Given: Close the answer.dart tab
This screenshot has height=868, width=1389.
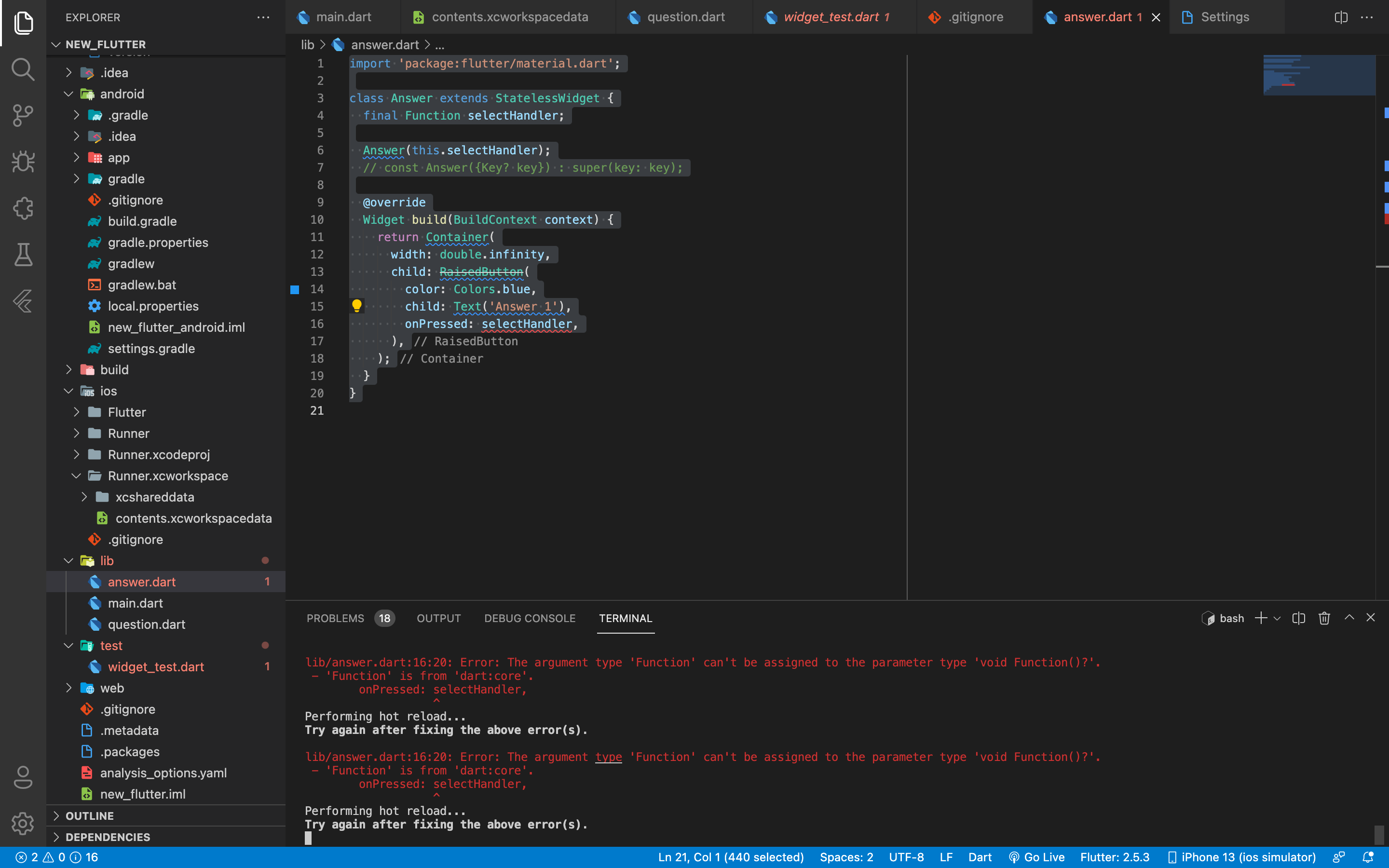Looking at the screenshot, I should [1156, 17].
